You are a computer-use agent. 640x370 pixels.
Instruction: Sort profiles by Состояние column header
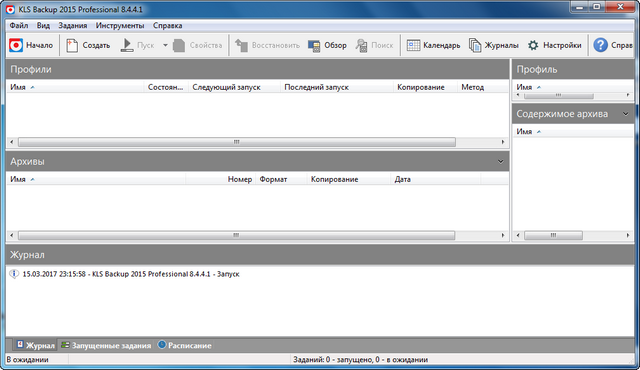(166, 87)
